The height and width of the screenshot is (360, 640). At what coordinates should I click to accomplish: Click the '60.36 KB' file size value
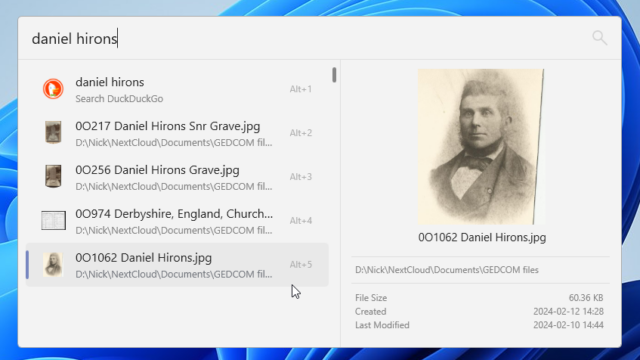point(586,298)
